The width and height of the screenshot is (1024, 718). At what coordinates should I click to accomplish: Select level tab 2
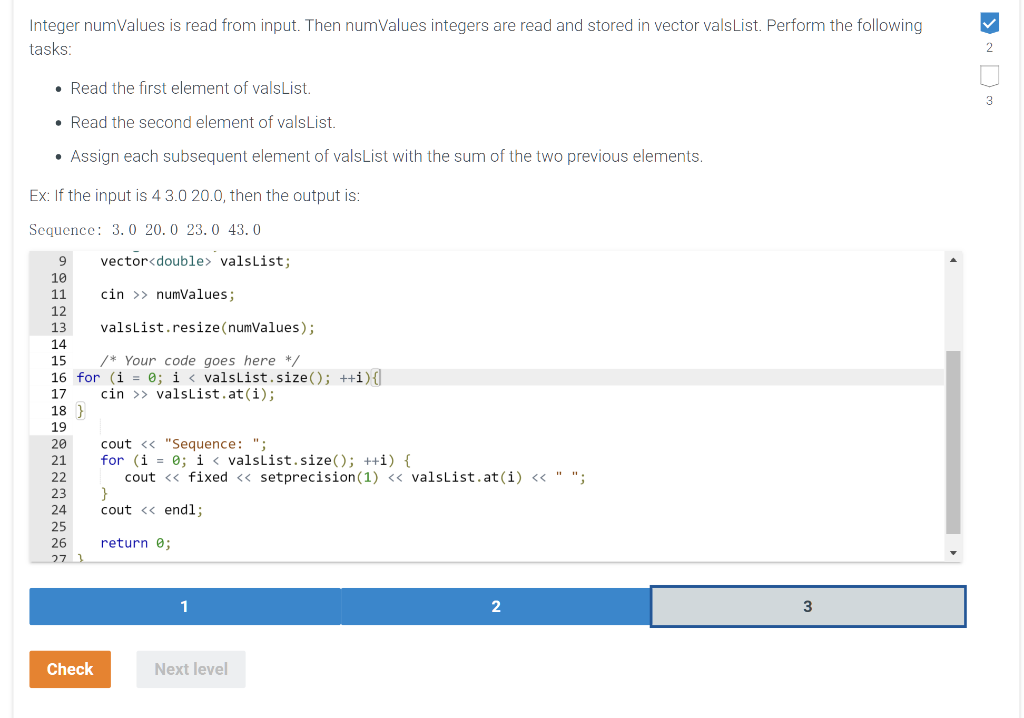pyautogui.click(x=496, y=606)
